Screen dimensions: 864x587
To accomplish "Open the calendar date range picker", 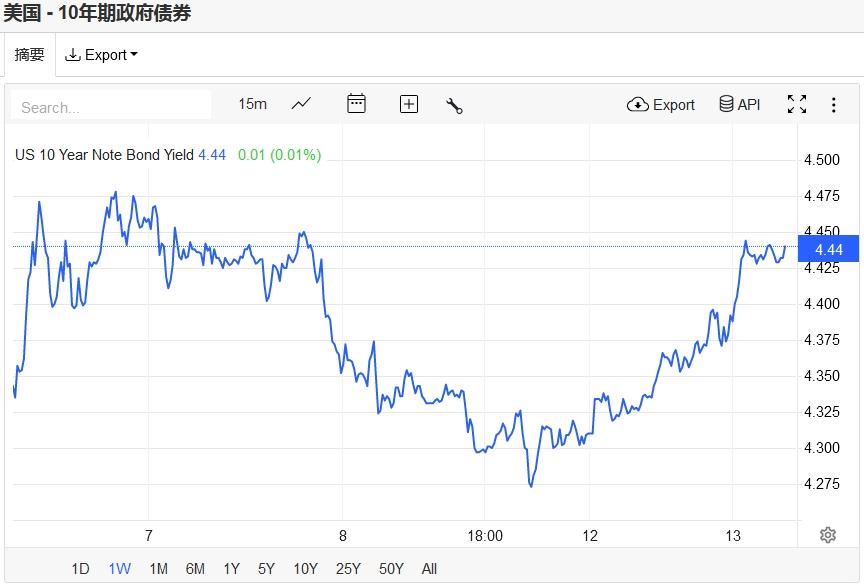I will (x=356, y=104).
